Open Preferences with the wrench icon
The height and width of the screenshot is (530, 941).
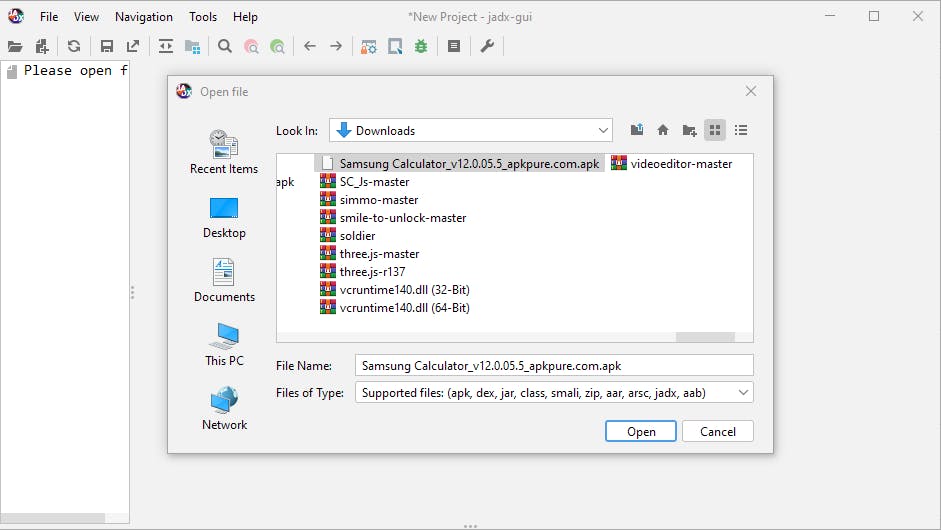(x=487, y=46)
